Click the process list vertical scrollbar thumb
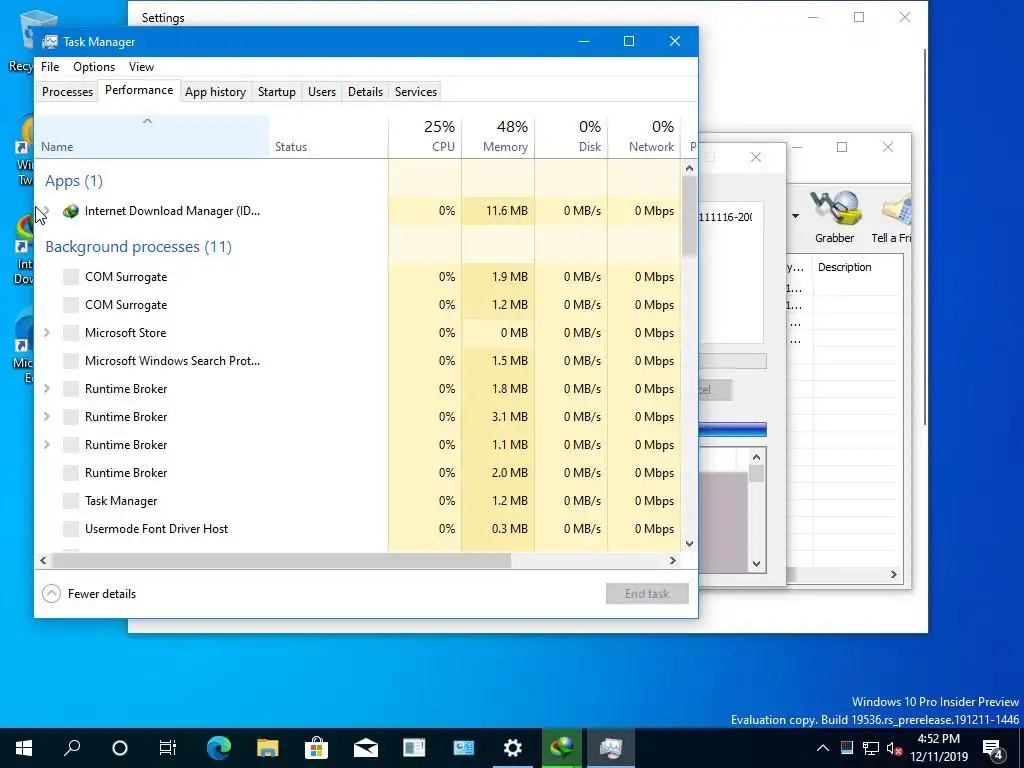Screen dimensions: 1024x768 click(x=689, y=216)
